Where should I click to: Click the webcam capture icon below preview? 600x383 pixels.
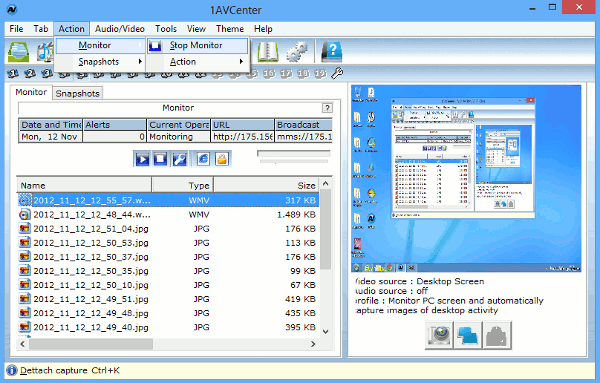(439, 335)
